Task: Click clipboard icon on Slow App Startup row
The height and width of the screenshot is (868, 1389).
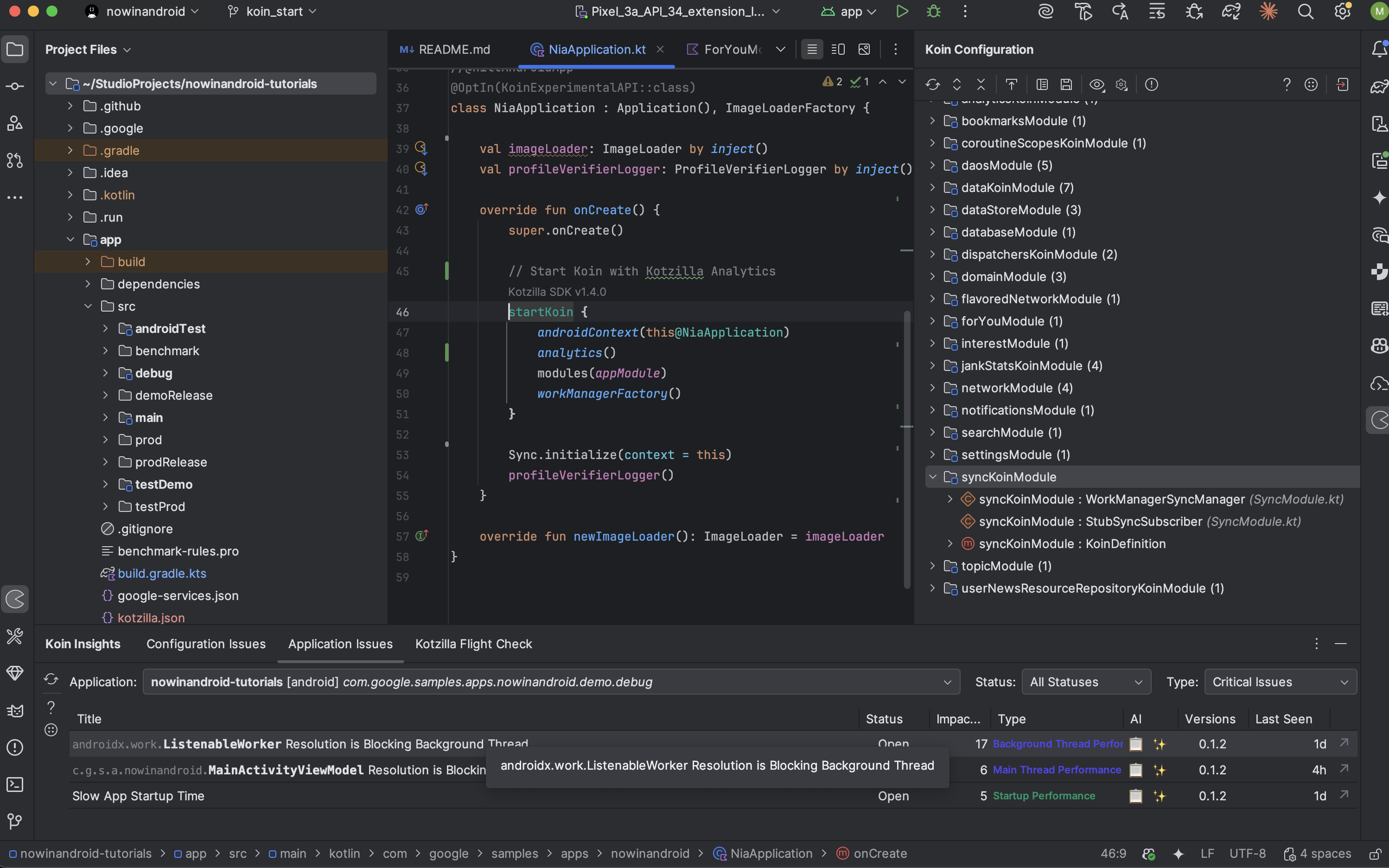Action: (x=1135, y=796)
